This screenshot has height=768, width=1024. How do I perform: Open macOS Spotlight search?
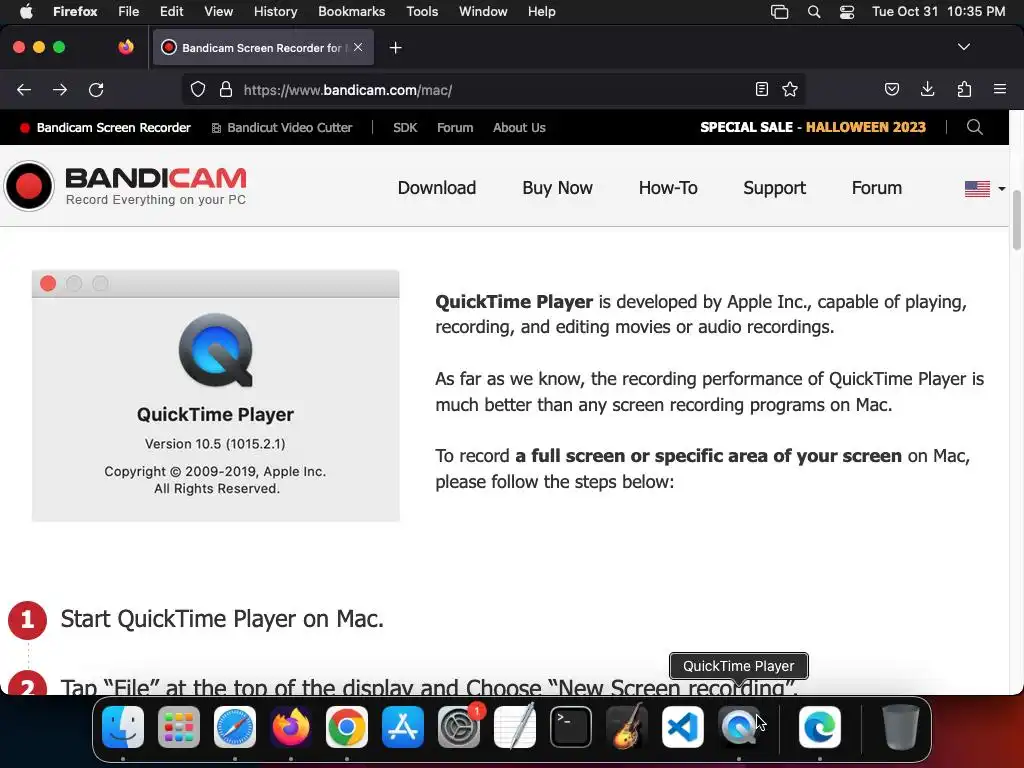pyautogui.click(x=814, y=12)
